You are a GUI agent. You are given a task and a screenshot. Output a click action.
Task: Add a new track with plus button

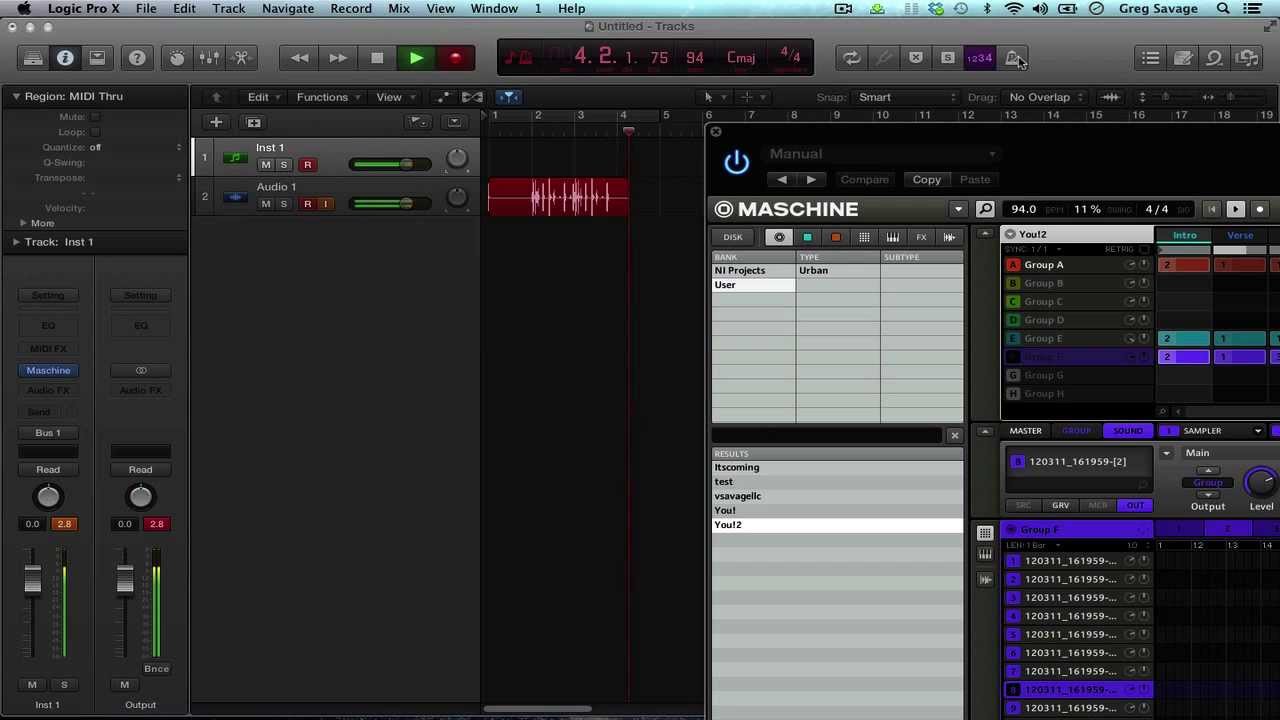point(216,122)
